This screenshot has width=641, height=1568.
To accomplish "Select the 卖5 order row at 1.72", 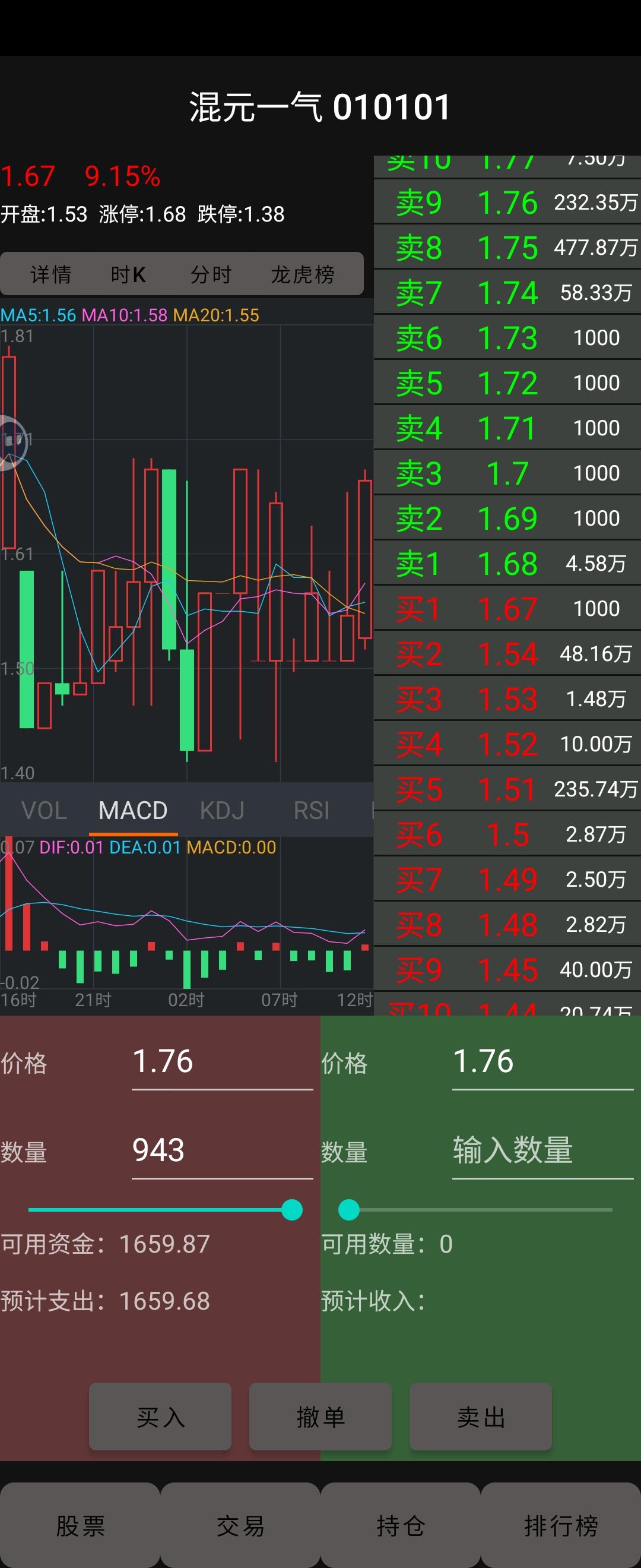I will click(x=507, y=382).
